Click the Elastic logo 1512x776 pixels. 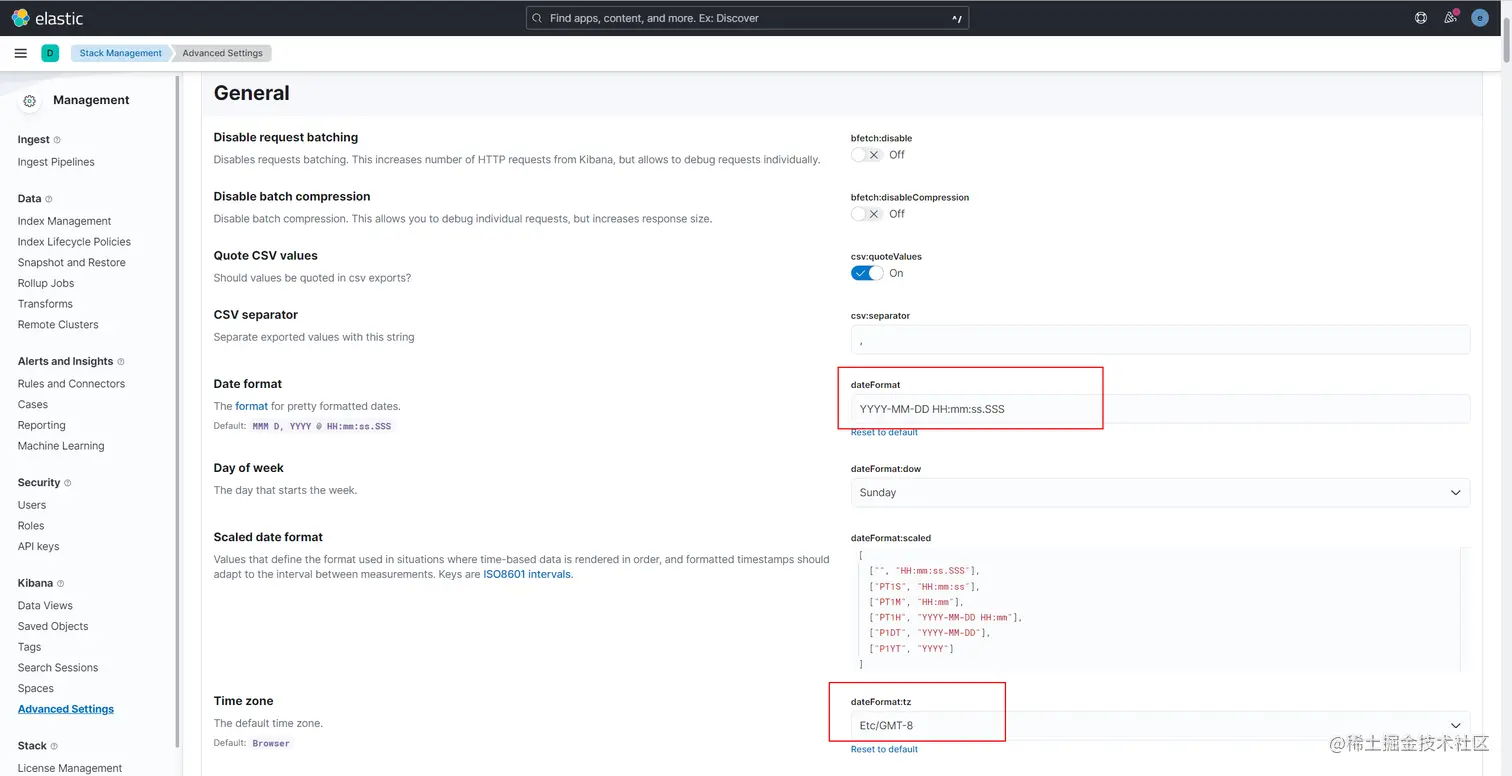[x=47, y=18]
